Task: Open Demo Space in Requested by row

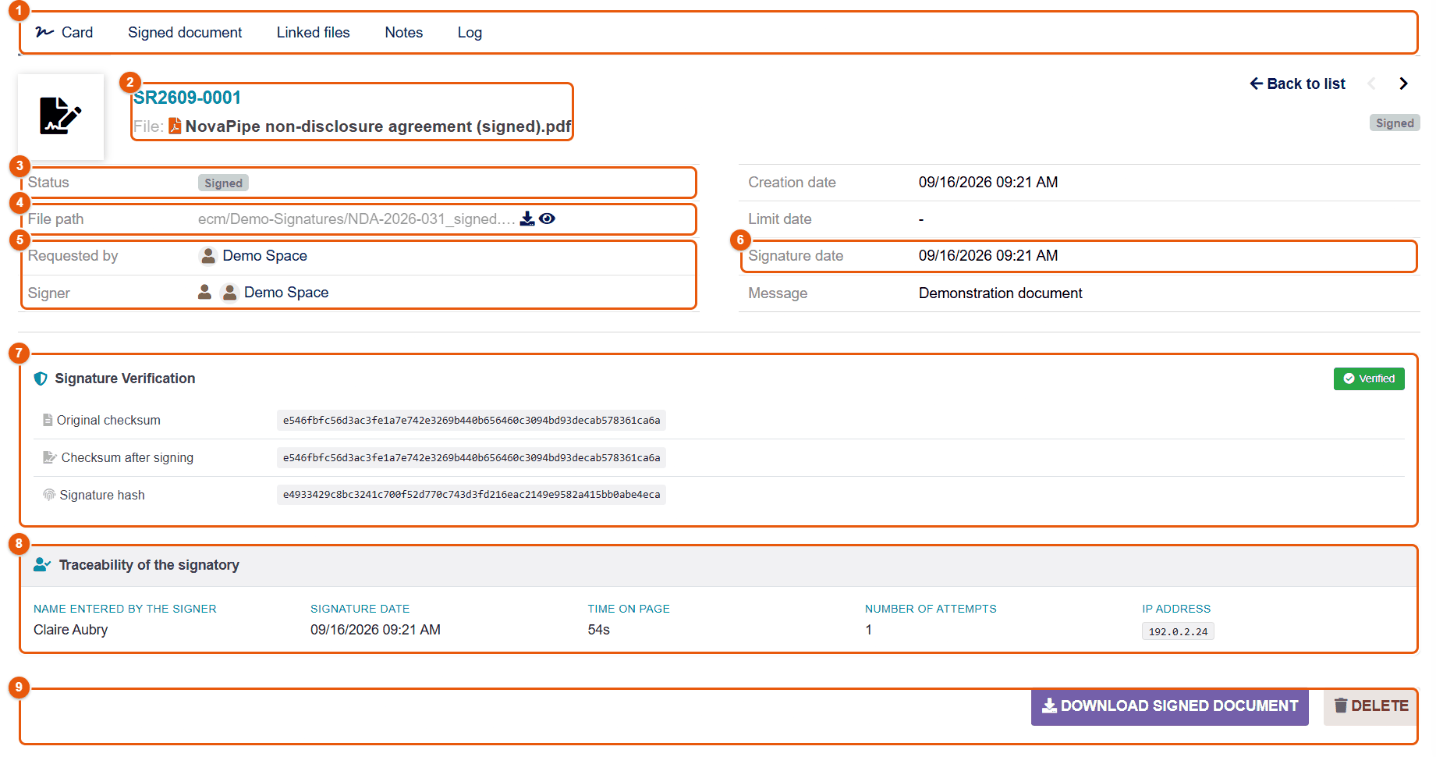Action: (265, 256)
